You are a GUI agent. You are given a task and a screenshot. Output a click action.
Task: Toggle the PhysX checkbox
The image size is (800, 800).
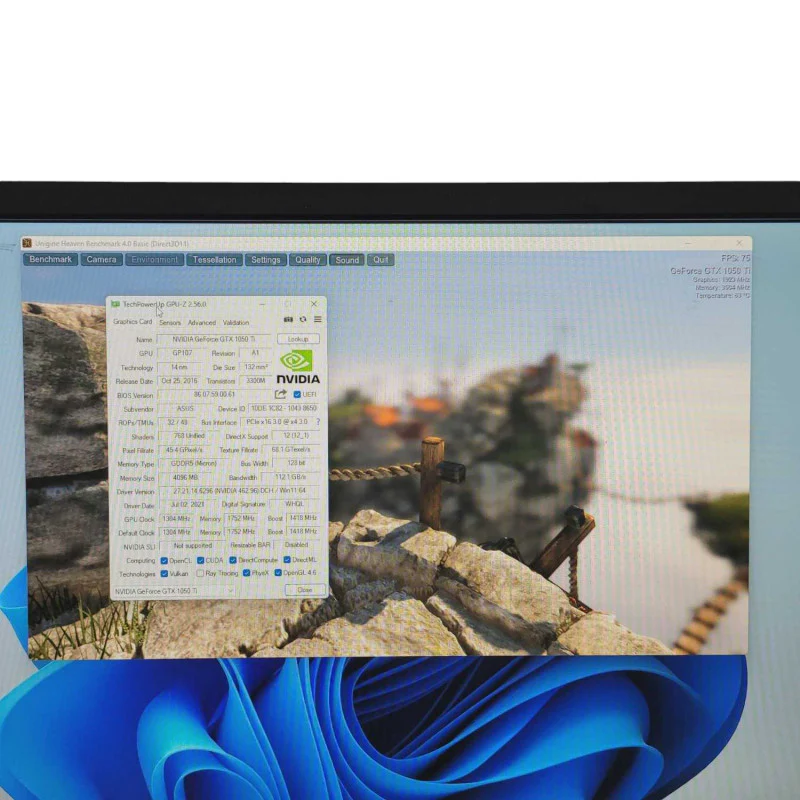(x=246, y=573)
